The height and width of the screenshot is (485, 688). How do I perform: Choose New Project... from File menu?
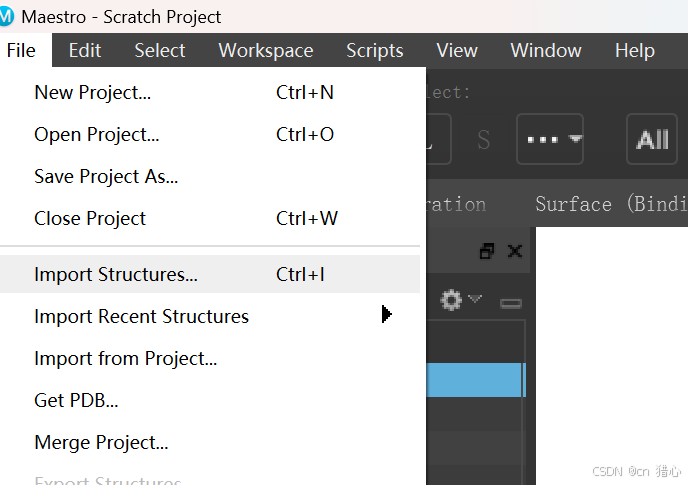pyautogui.click(x=210, y=93)
